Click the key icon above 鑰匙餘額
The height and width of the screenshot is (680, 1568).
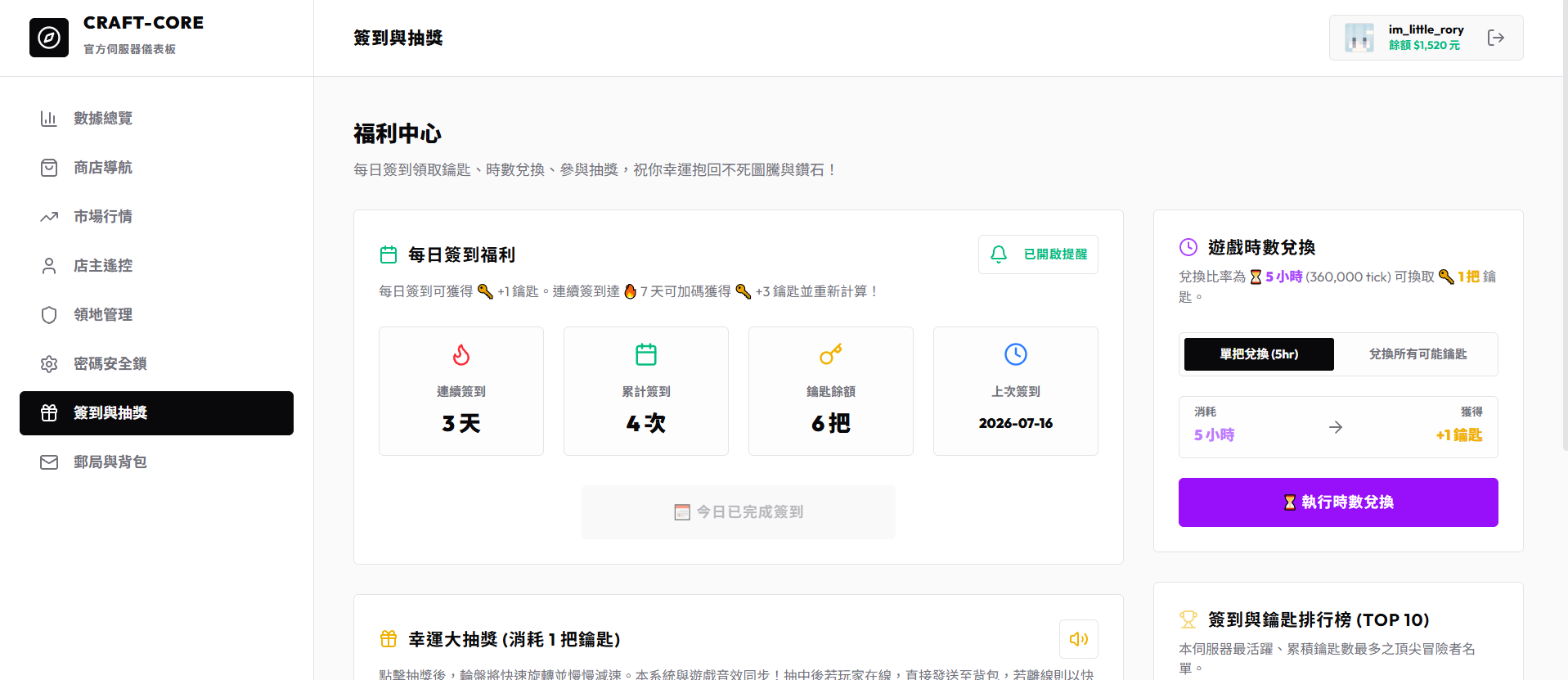tap(831, 354)
